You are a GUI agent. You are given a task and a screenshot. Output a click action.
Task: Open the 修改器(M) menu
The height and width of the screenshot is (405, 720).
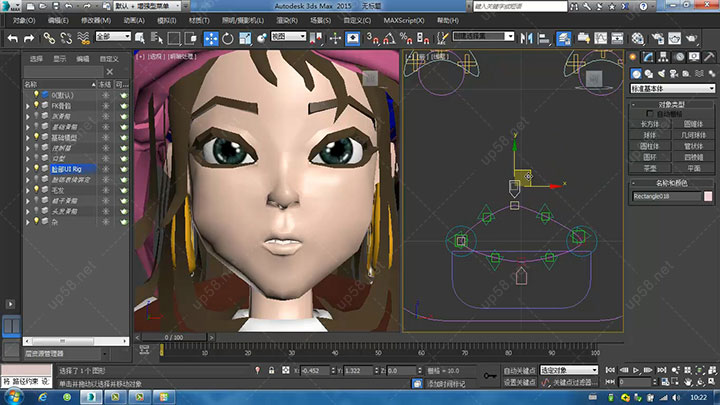click(x=96, y=20)
